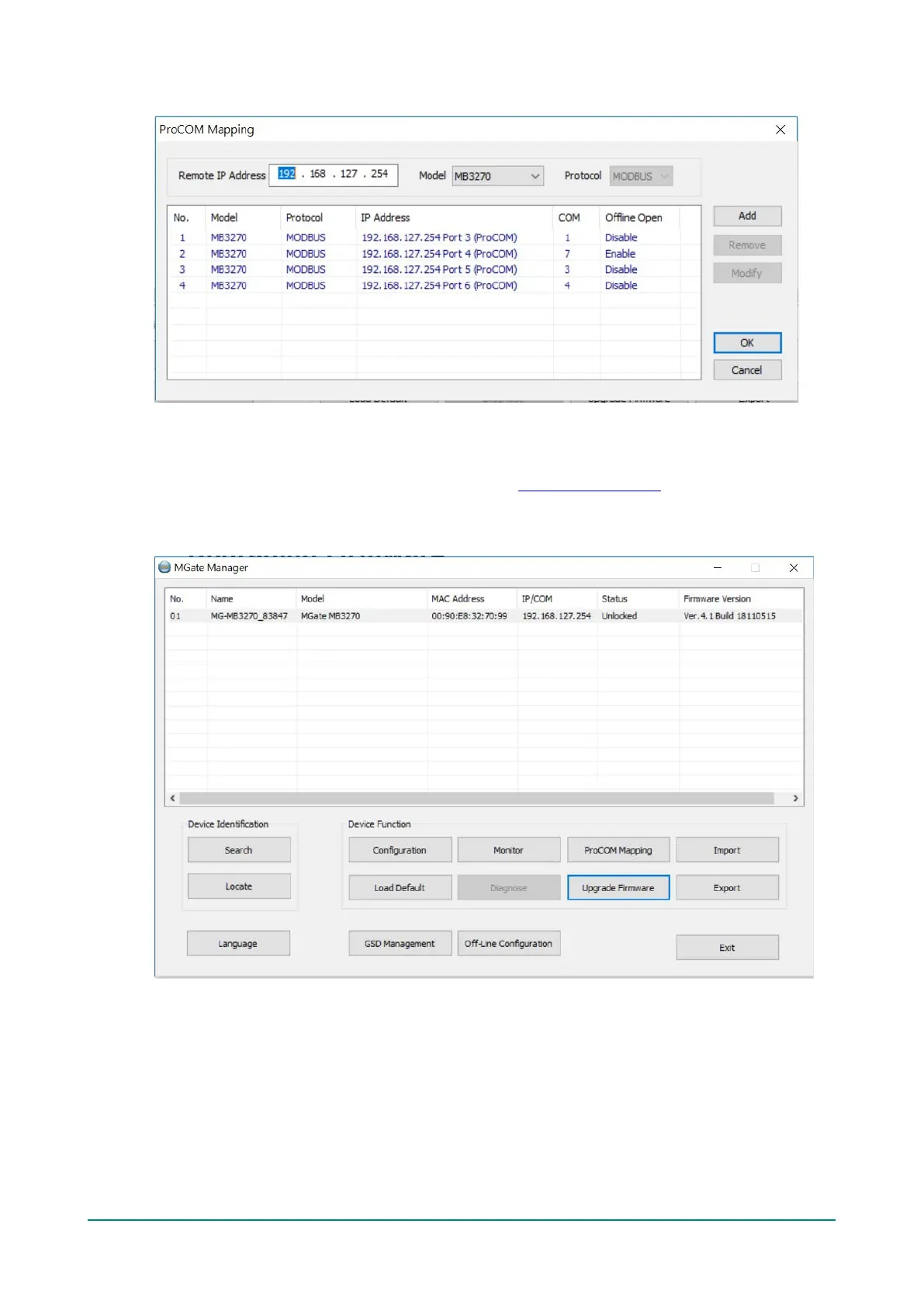Click the horizontal scrollbar right arrow
This screenshot has height=1307, width=924.
795,799
